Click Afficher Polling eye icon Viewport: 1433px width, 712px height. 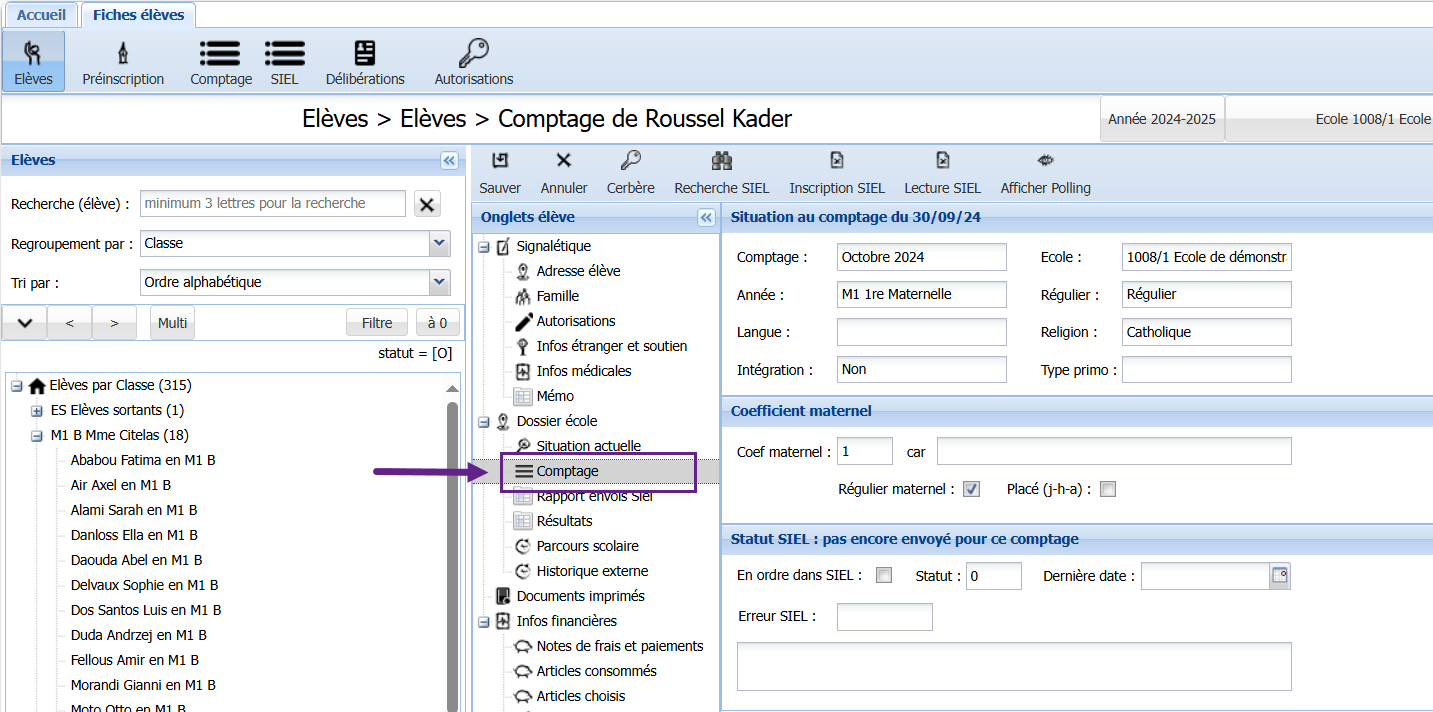[1045, 161]
